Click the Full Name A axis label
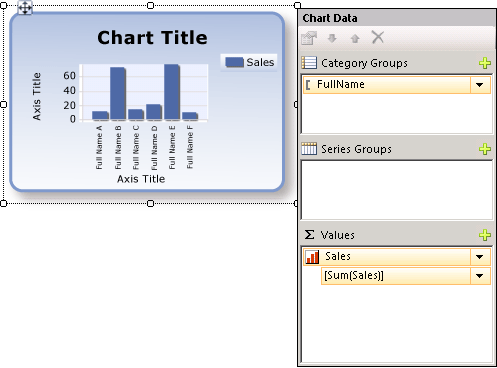Viewport: 497px width, 368px height. point(99,147)
